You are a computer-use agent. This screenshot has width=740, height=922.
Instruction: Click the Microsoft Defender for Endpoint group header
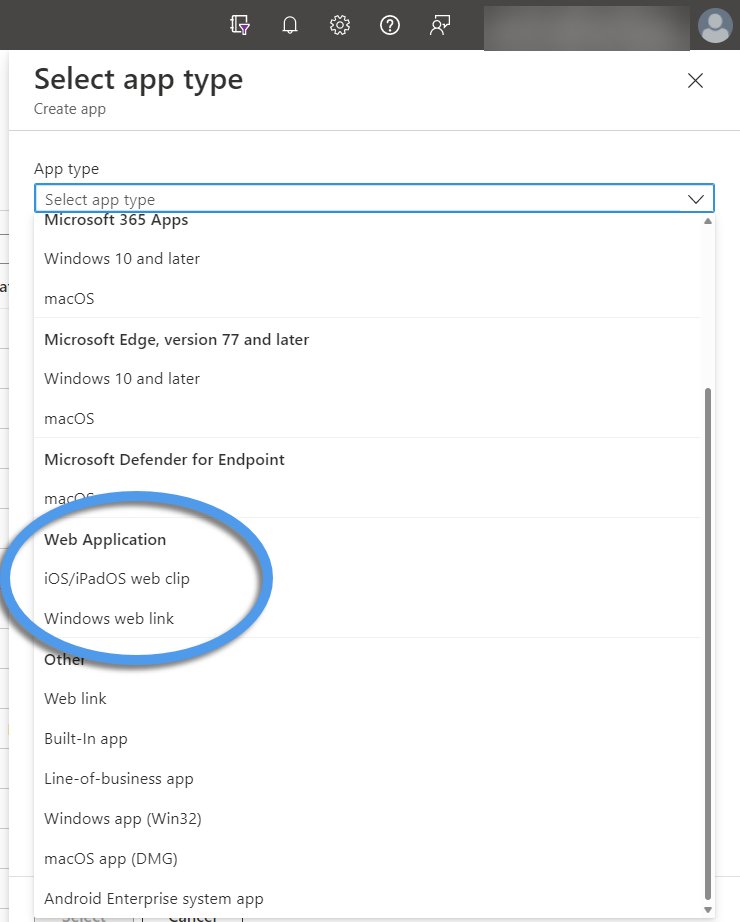(x=164, y=459)
